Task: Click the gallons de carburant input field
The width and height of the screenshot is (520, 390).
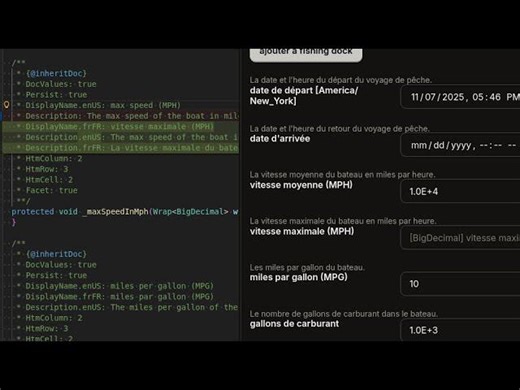Action: click(460, 330)
